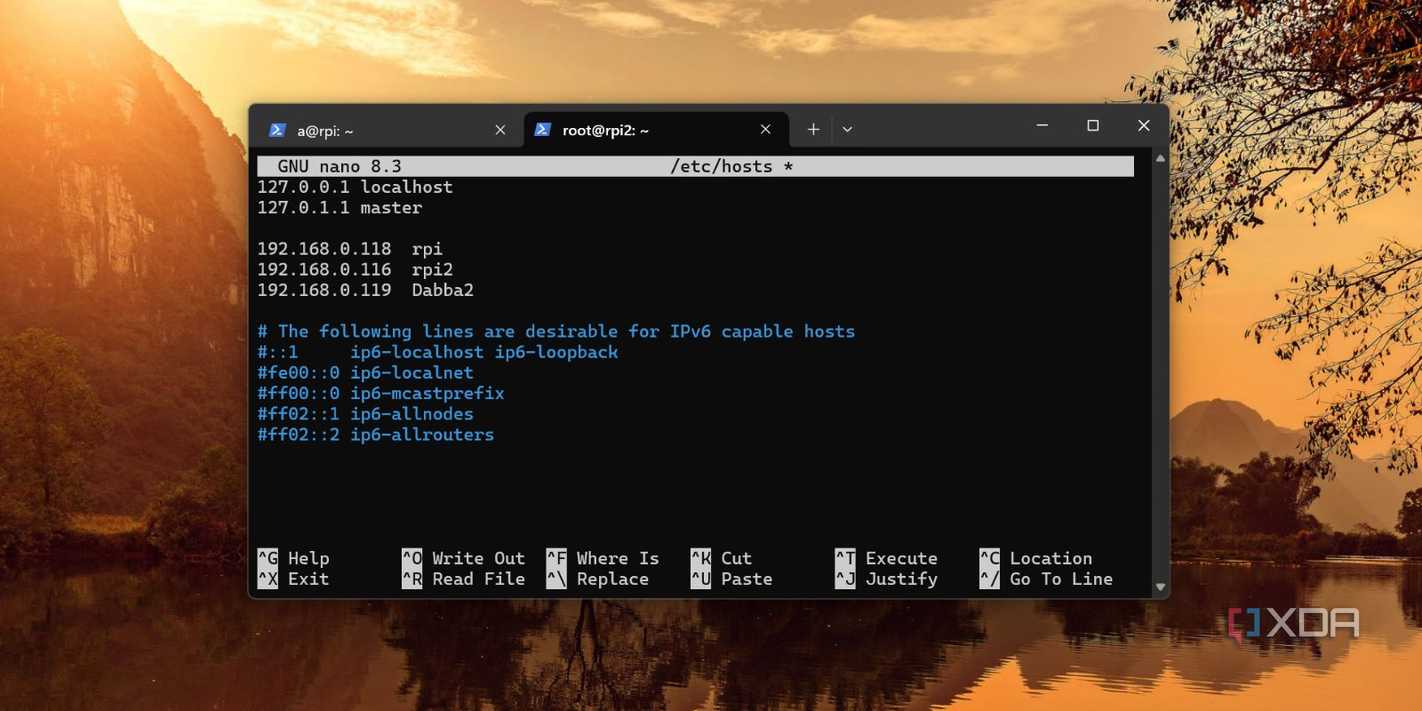The image size is (1422, 711).
Task: Click the ^U Paste shortcut
Action: pyautogui.click(x=731, y=579)
